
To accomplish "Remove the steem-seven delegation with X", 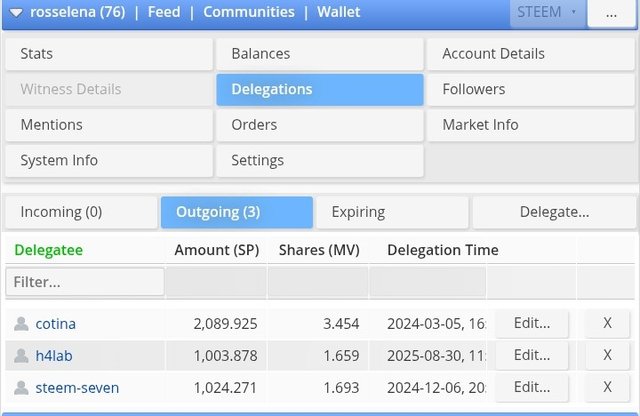I will point(607,387).
